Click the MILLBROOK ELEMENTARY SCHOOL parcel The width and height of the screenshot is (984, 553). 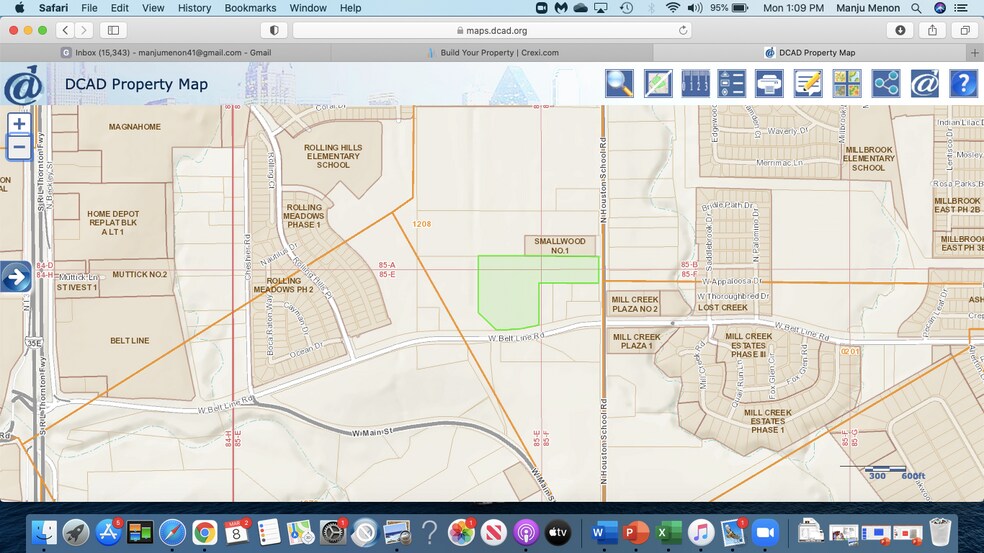(x=869, y=159)
